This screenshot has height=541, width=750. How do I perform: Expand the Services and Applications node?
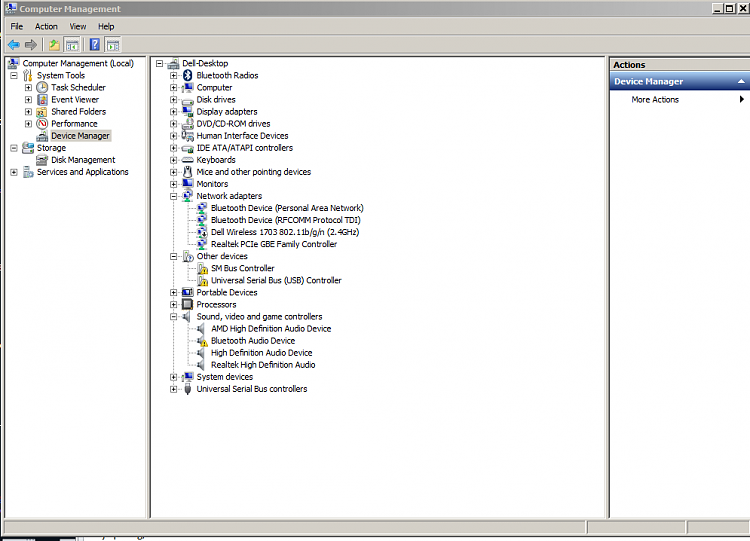(14, 172)
